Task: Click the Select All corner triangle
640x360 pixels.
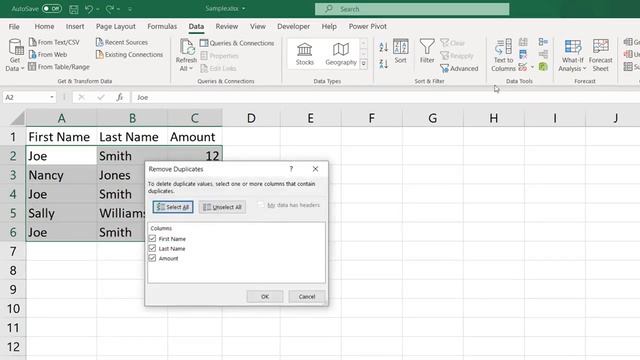Action: pyautogui.click(x=18, y=118)
